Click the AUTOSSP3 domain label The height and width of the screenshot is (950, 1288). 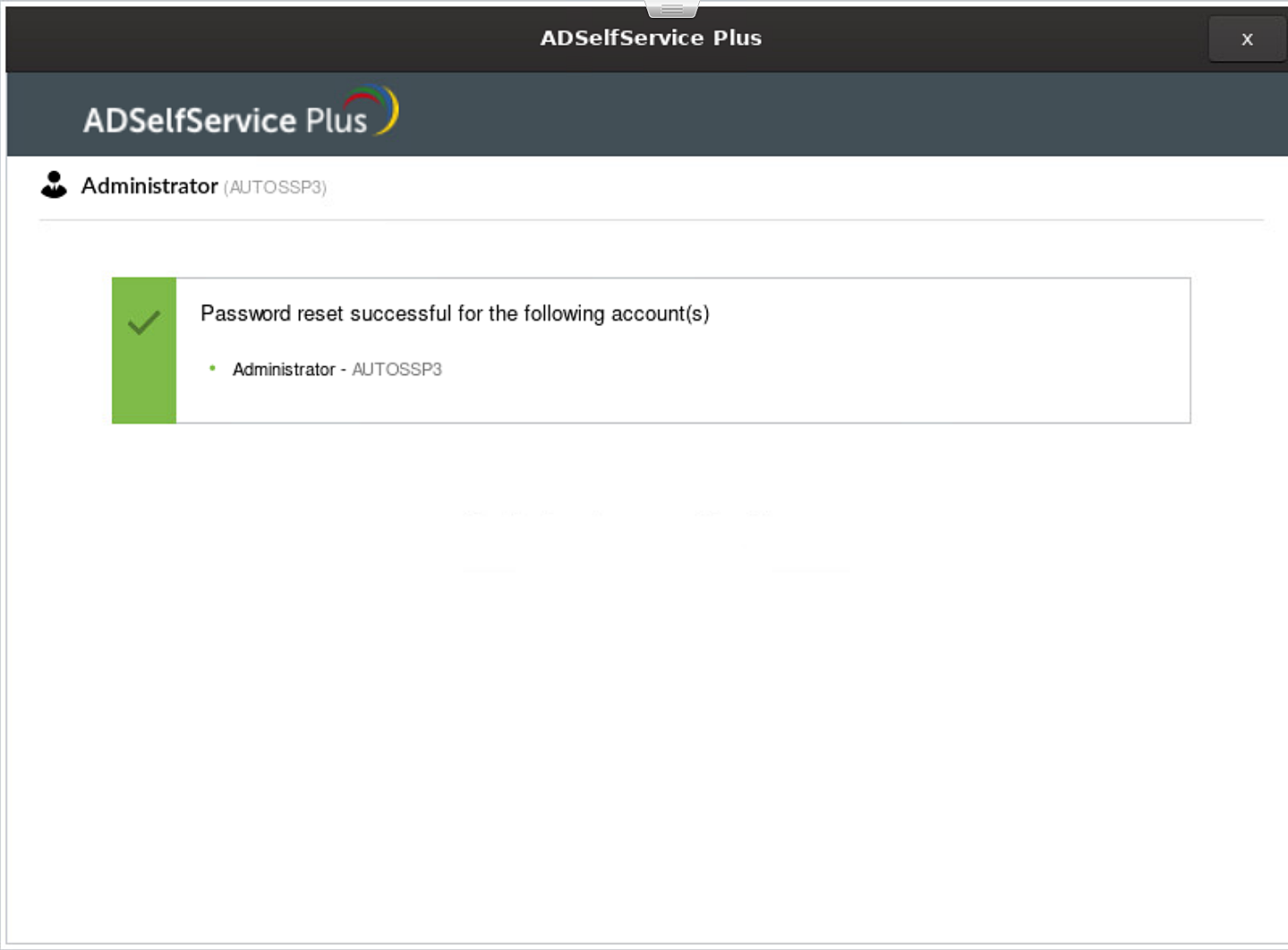(x=275, y=188)
